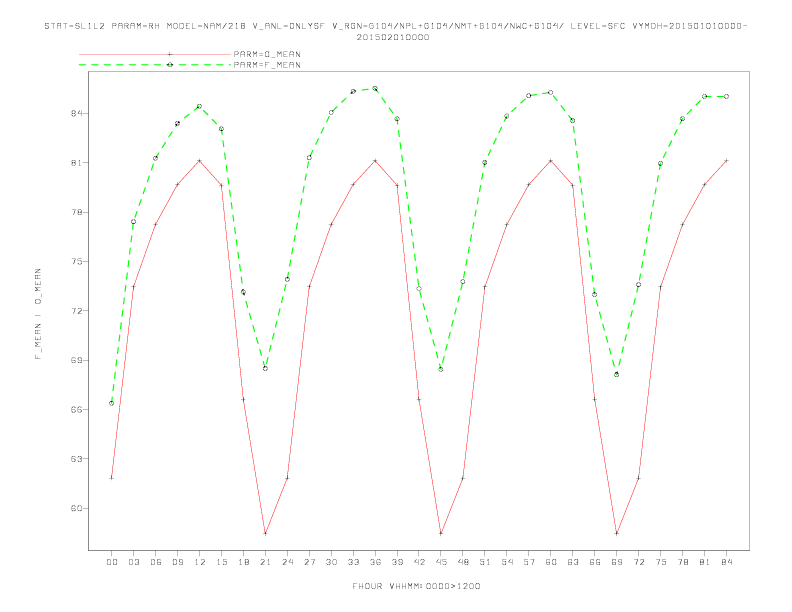The height and width of the screenshot is (612, 792).
Task: Click x-axis tick label 15
Action: (221, 562)
